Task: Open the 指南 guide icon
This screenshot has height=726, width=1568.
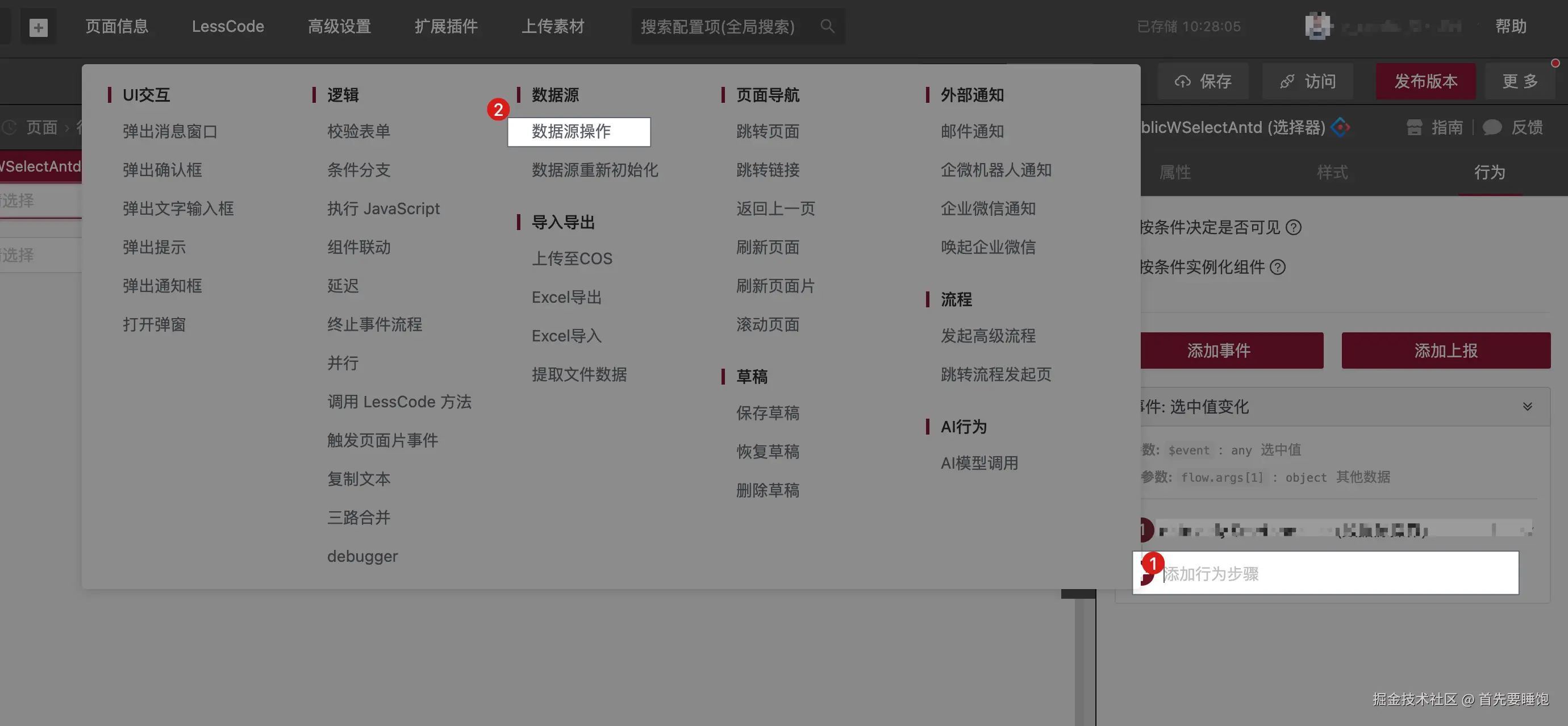Action: pos(1415,127)
